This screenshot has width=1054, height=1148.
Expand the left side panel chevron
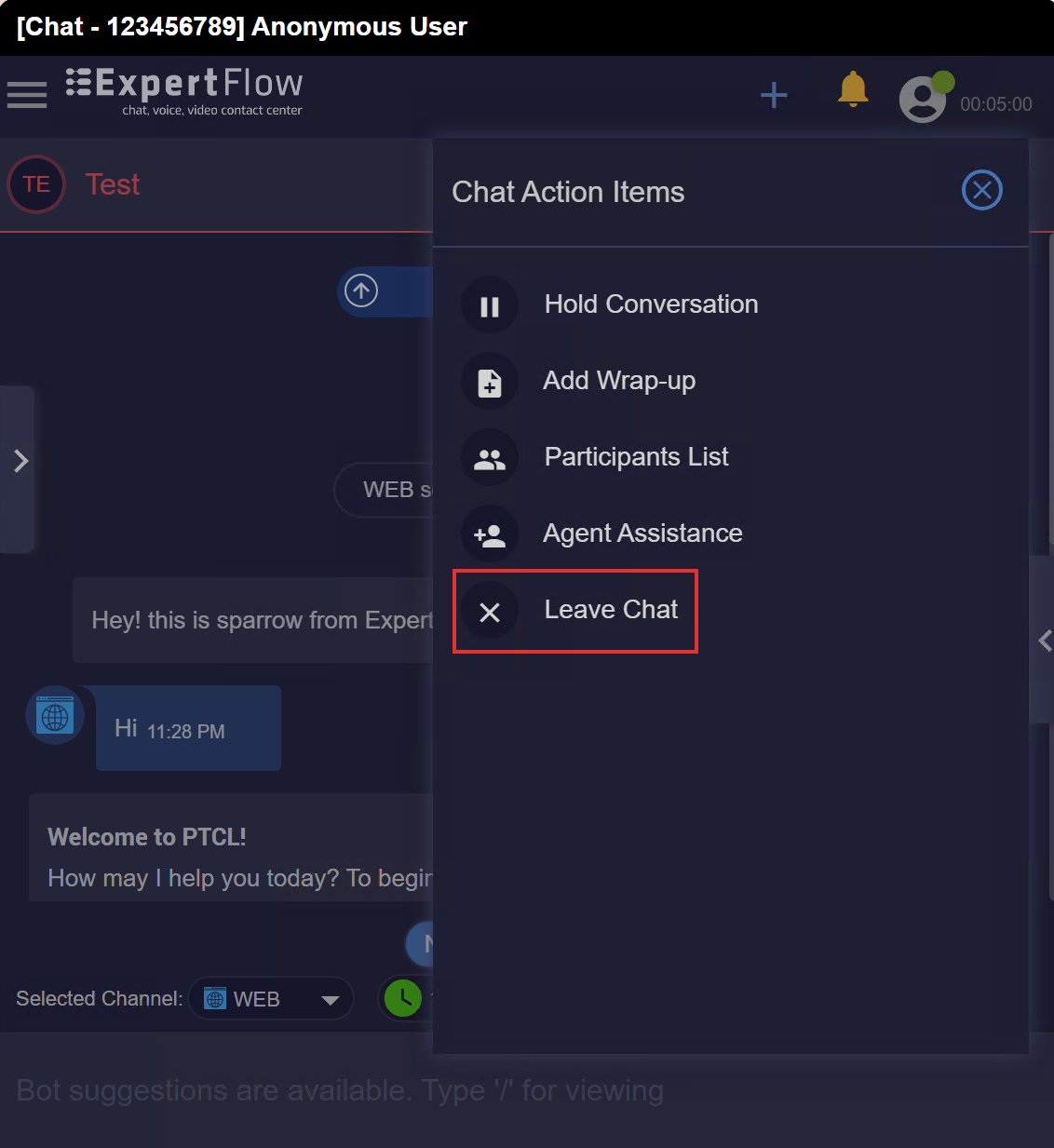point(20,461)
